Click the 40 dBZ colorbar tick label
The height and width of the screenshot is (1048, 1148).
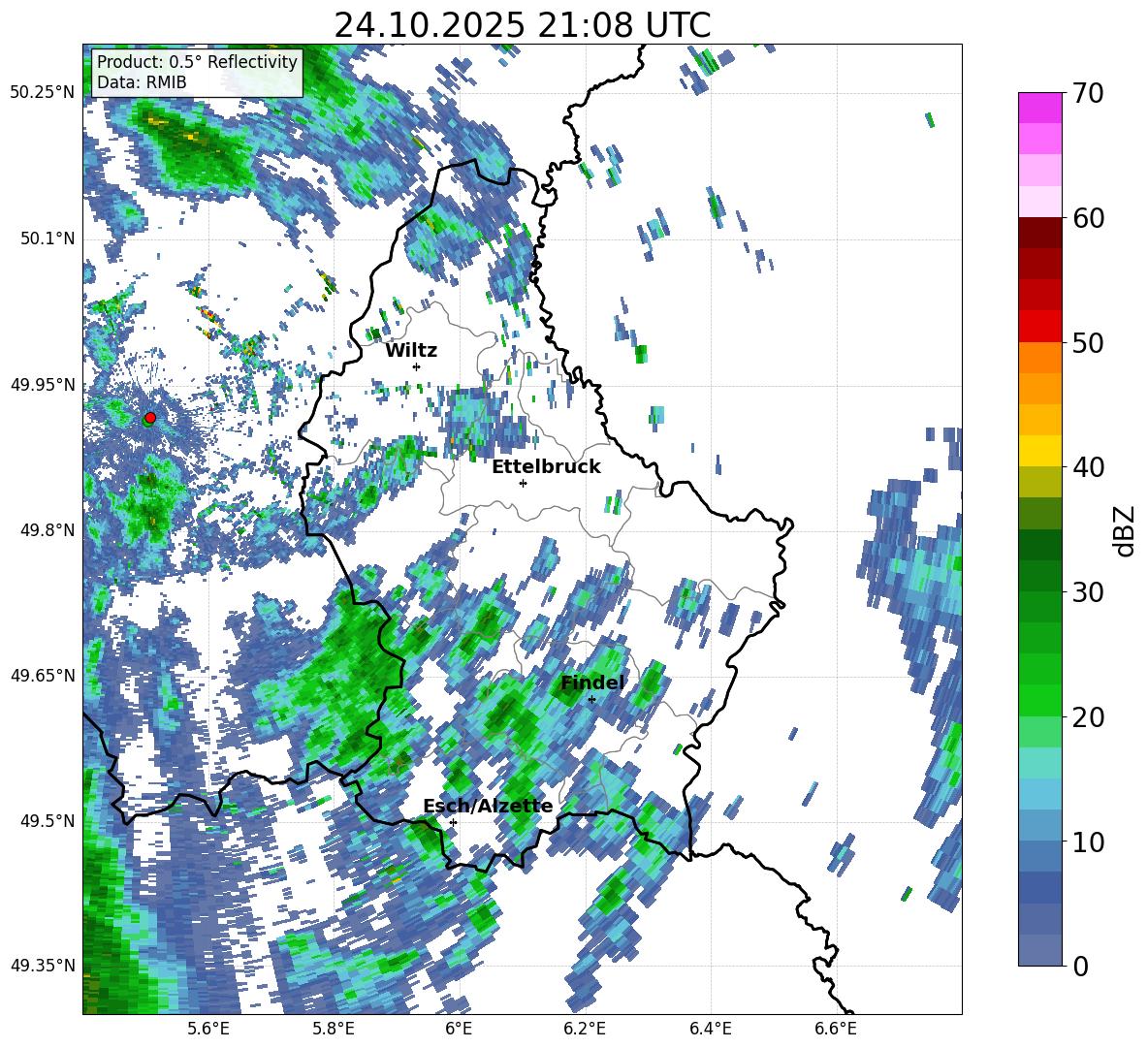pos(1089,467)
